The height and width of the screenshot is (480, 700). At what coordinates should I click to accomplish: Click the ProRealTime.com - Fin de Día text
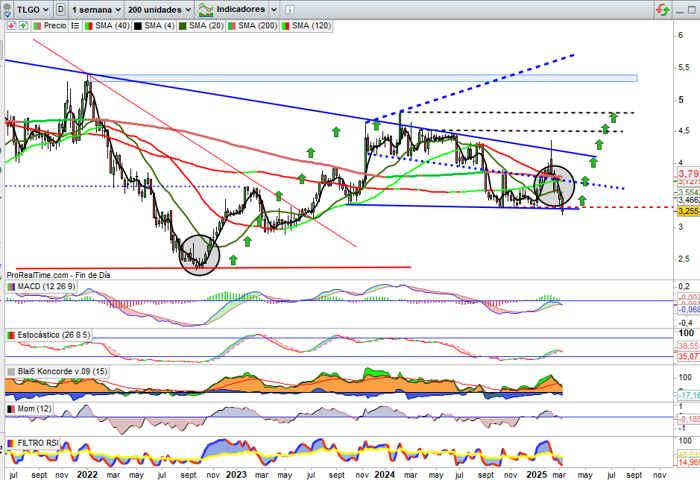click(x=58, y=275)
